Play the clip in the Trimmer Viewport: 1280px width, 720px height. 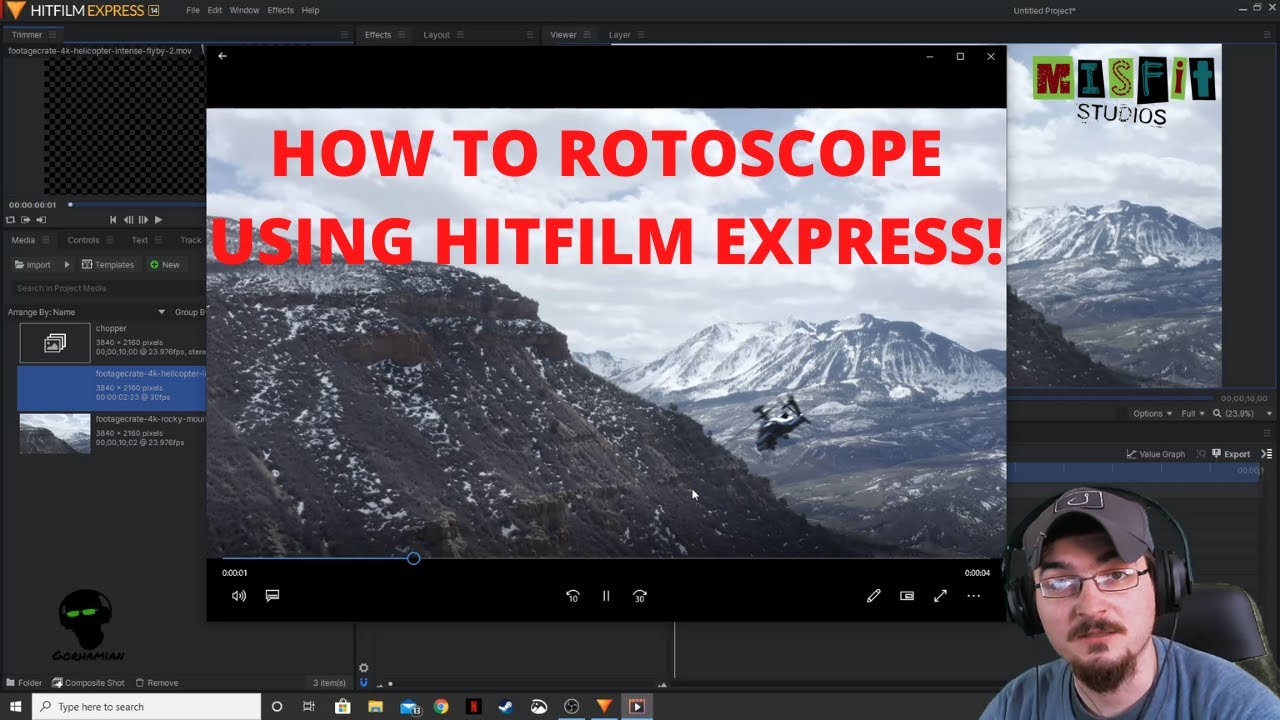click(x=158, y=219)
